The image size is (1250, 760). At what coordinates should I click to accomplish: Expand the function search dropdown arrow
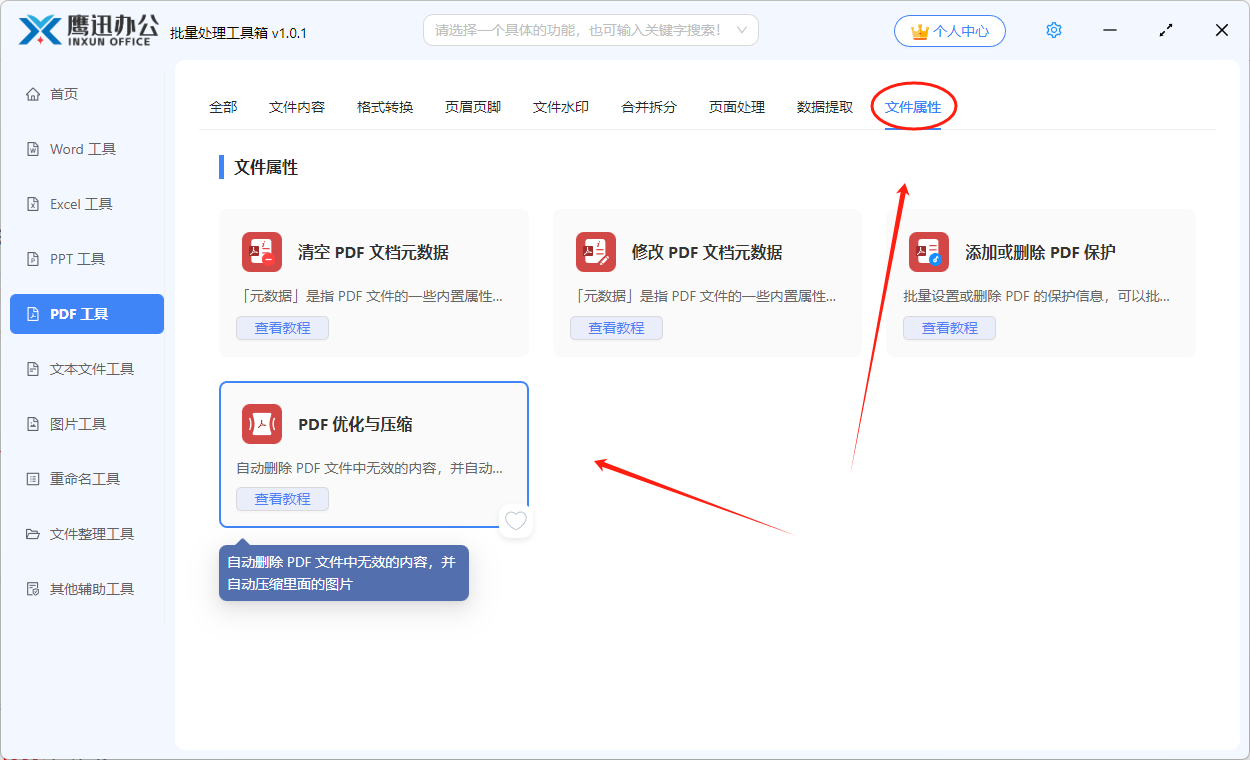[x=742, y=30]
